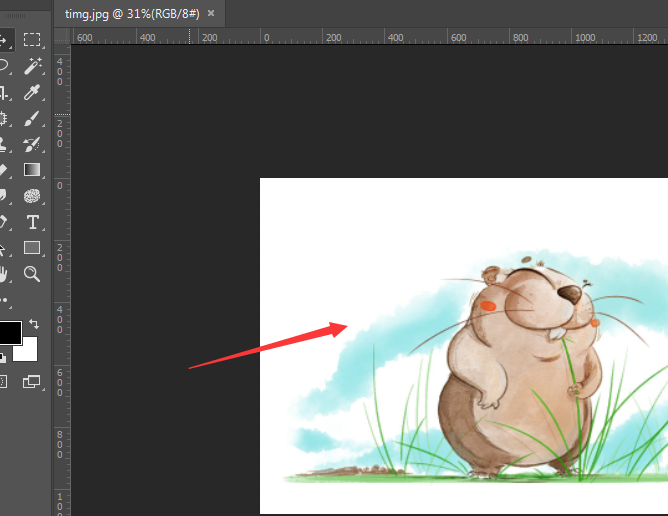
Task: Select the Sponge tool
Action: [x=32, y=196]
